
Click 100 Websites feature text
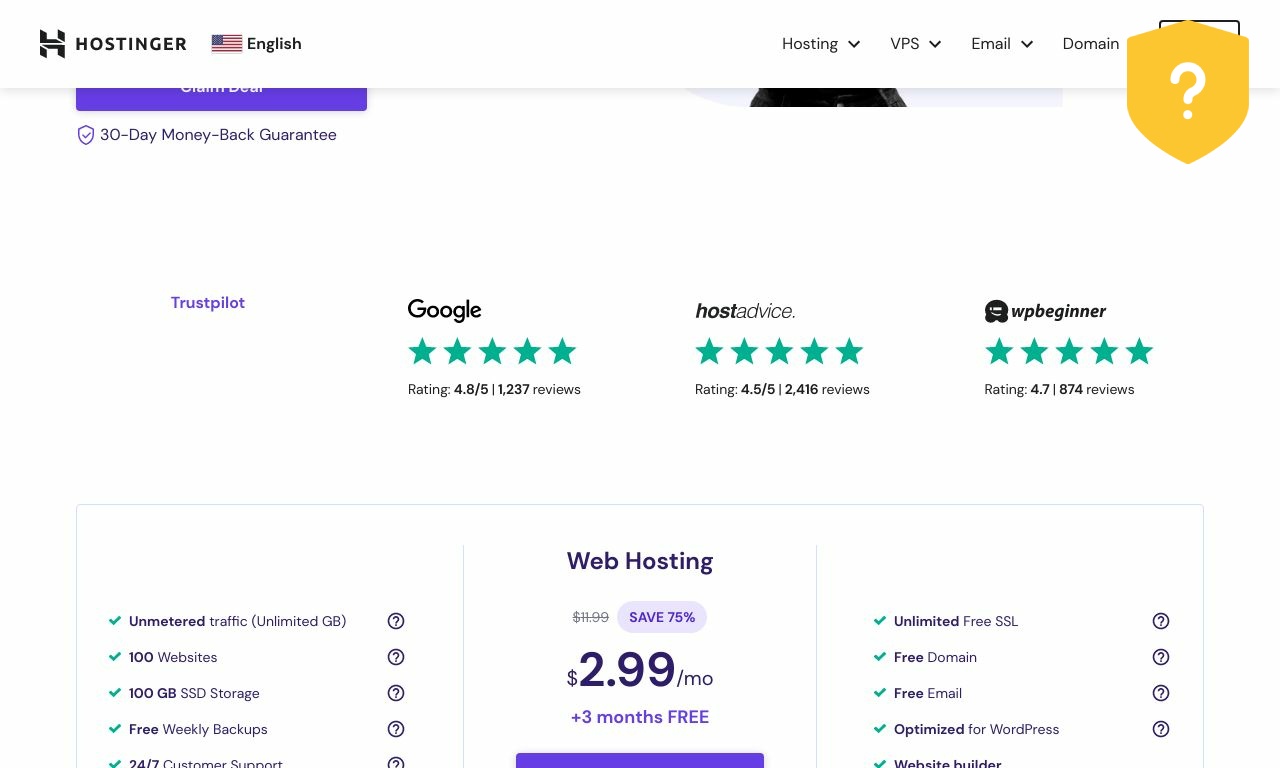tap(173, 657)
